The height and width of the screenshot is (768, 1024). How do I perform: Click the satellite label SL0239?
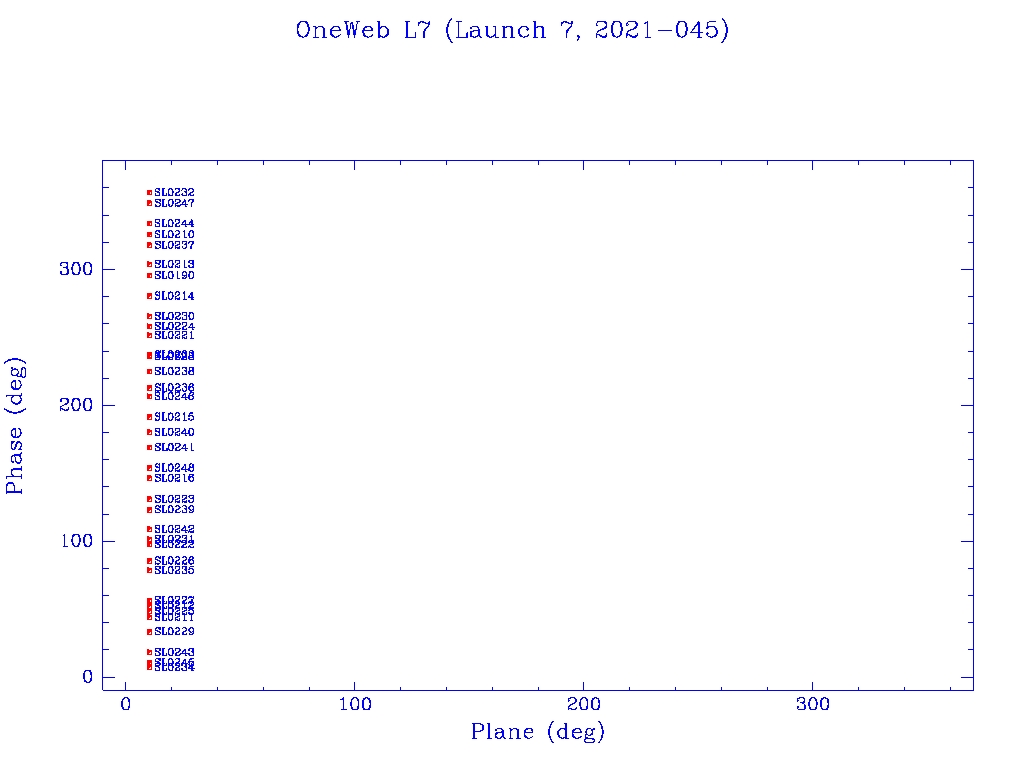174,509
